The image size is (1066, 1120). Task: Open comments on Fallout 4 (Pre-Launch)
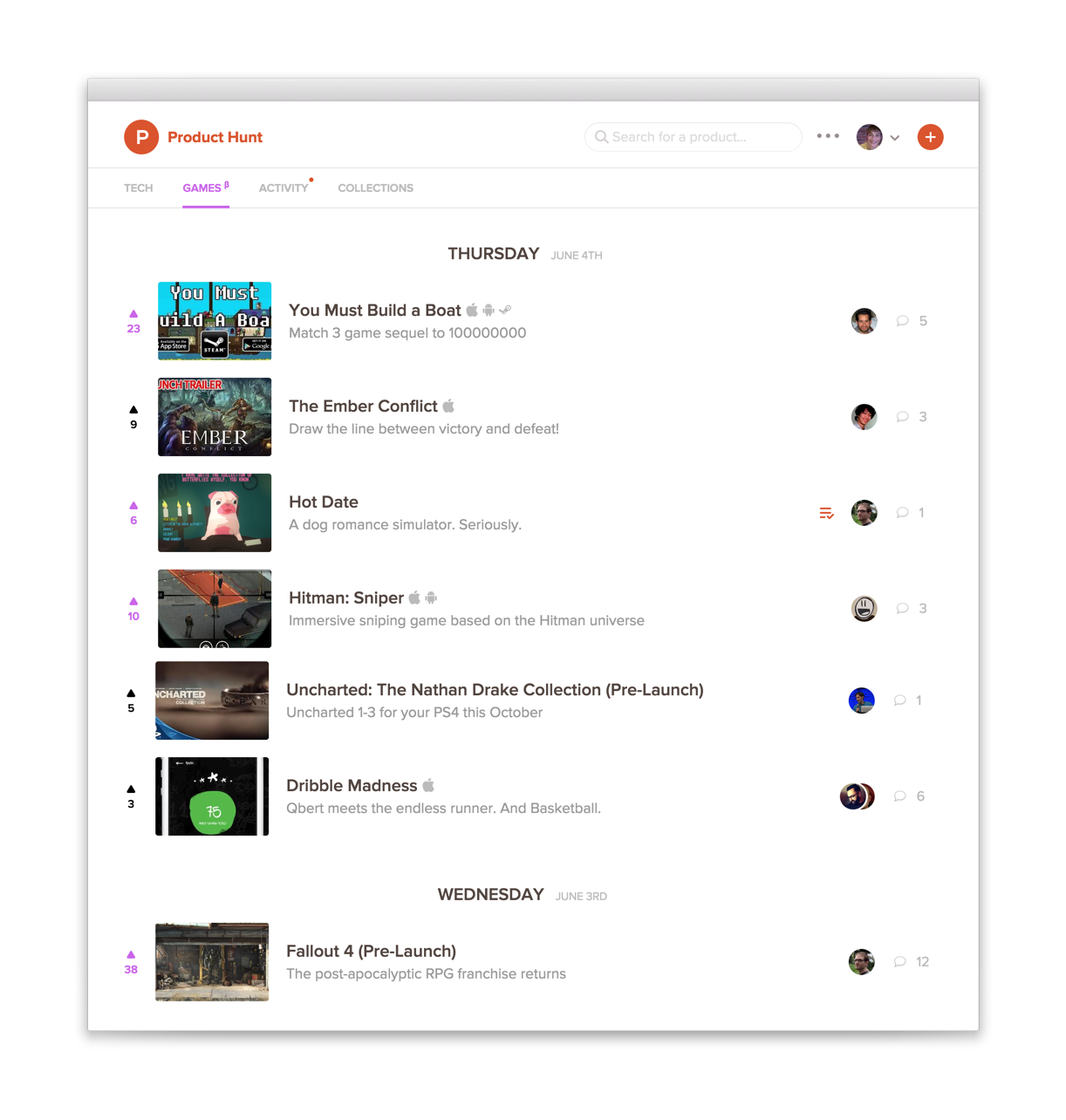[x=911, y=961]
